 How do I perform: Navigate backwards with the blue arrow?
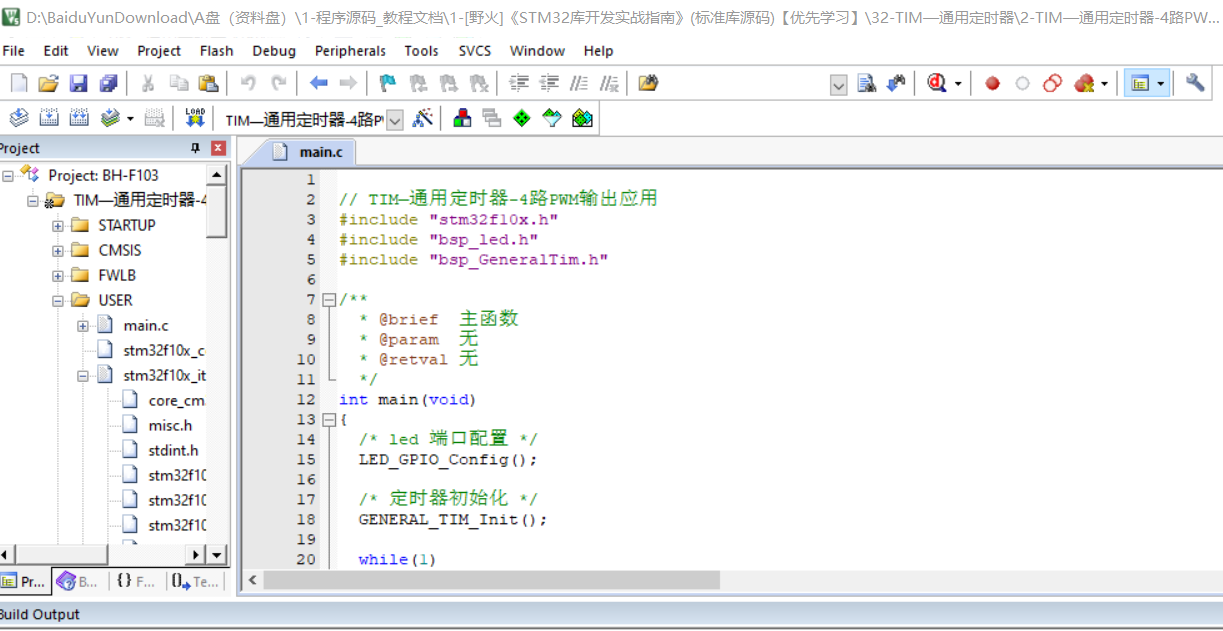click(318, 84)
